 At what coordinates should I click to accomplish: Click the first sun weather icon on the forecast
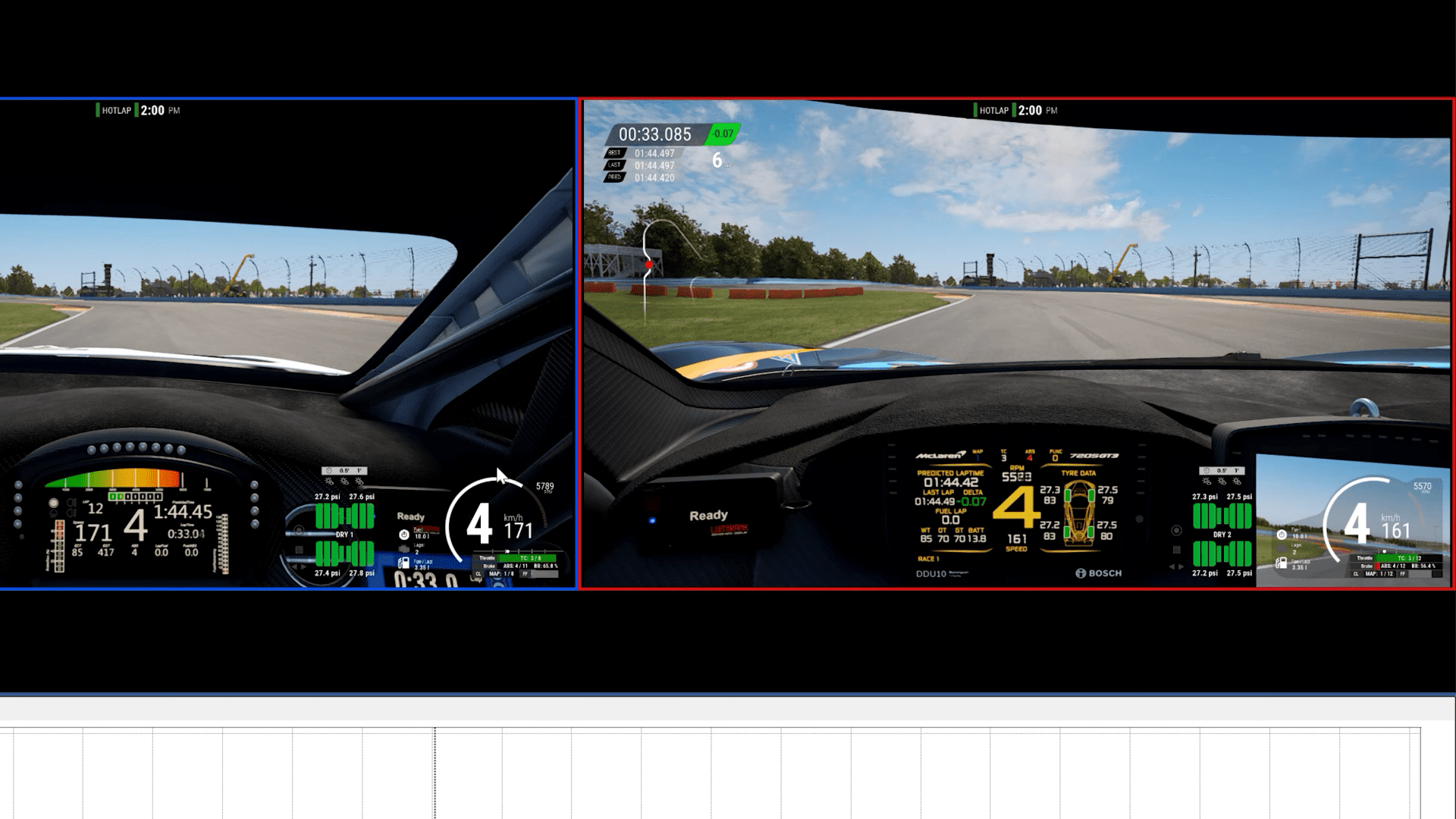pos(328,482)
